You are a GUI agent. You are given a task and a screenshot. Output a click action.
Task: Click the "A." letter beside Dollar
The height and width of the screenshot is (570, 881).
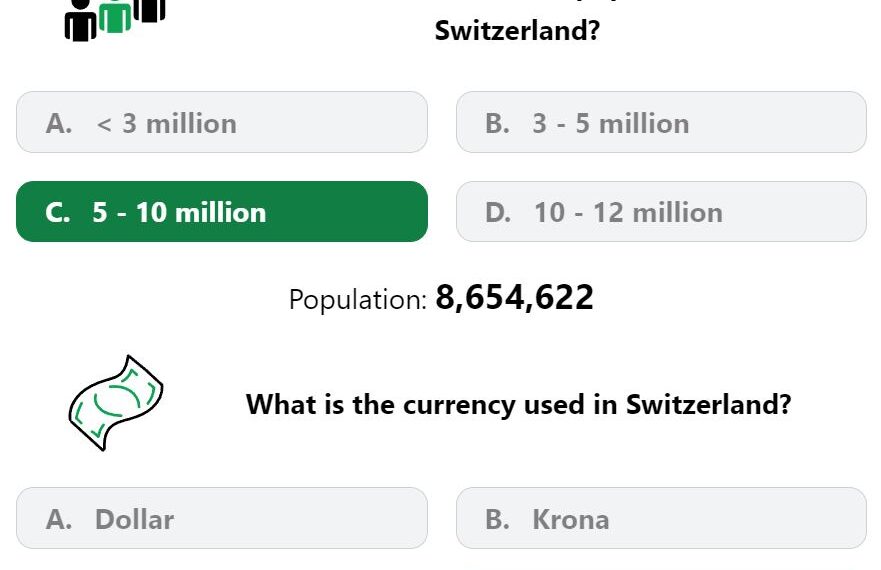pos(59,520)
